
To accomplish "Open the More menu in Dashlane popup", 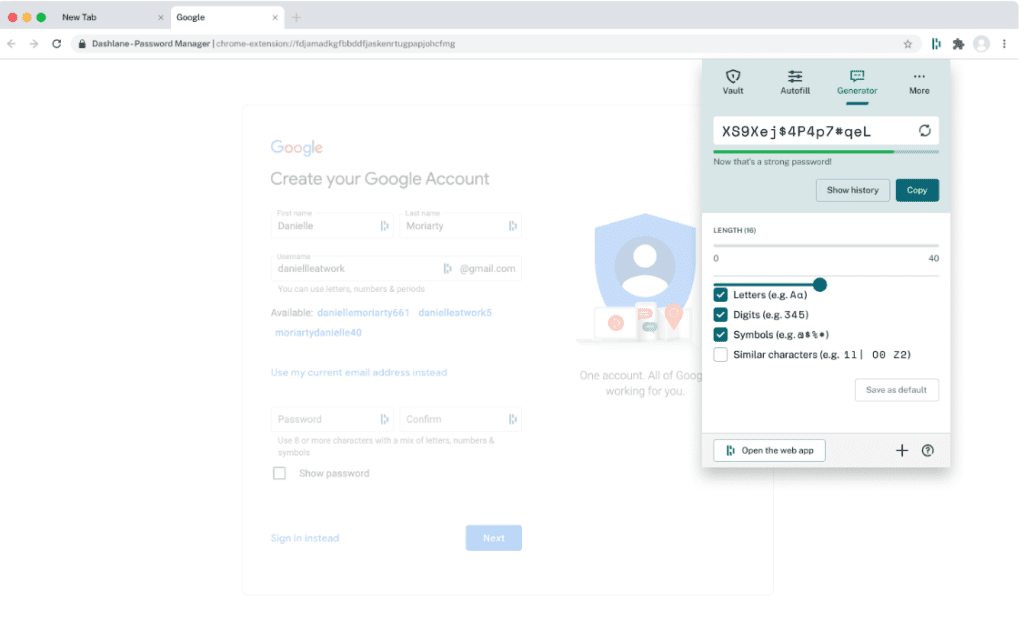I will coord(918,80).
